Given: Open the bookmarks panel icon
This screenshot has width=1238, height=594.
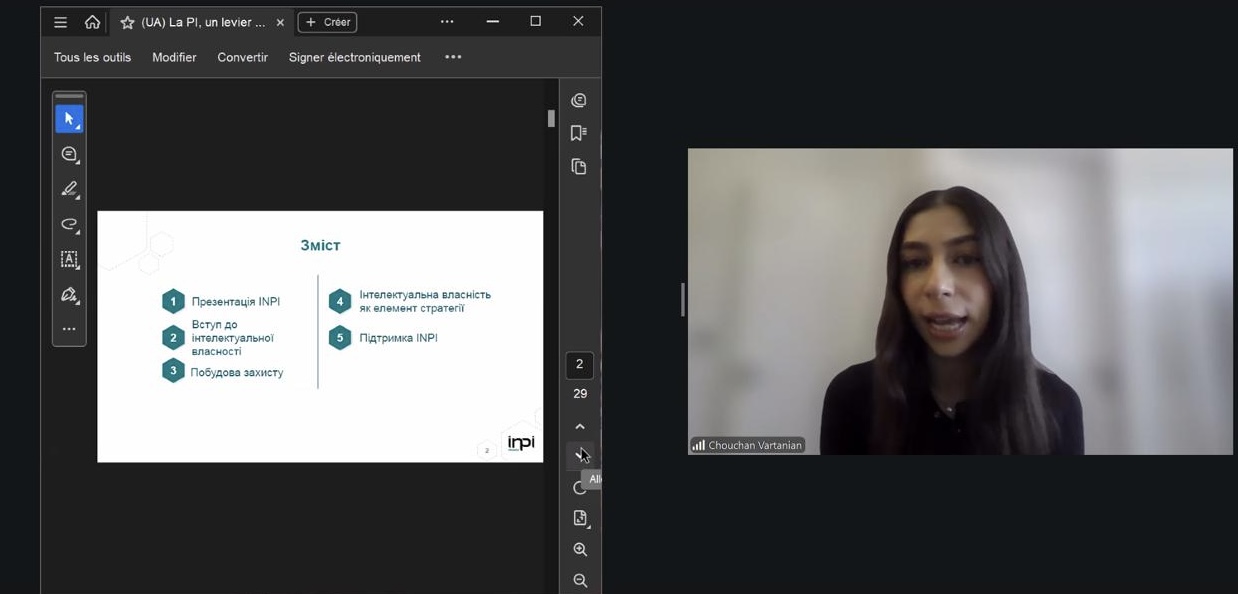Looking at the screenshot, I should pyautogui.click(x=579, y=133).
